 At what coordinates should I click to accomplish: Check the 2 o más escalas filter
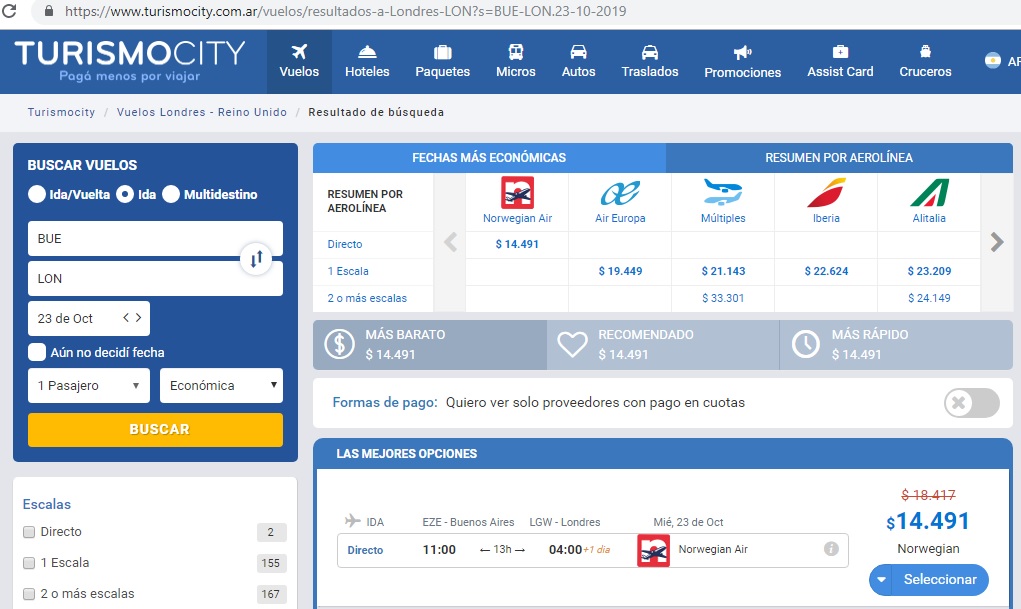pyautogui.click(x=29, y=594)
